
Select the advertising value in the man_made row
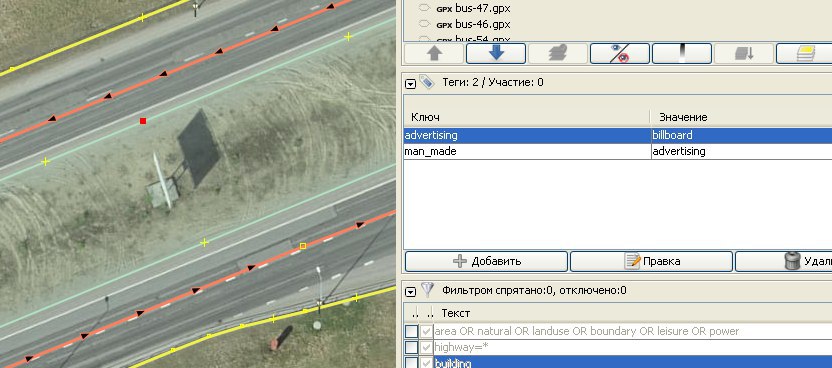click(741, 151)
